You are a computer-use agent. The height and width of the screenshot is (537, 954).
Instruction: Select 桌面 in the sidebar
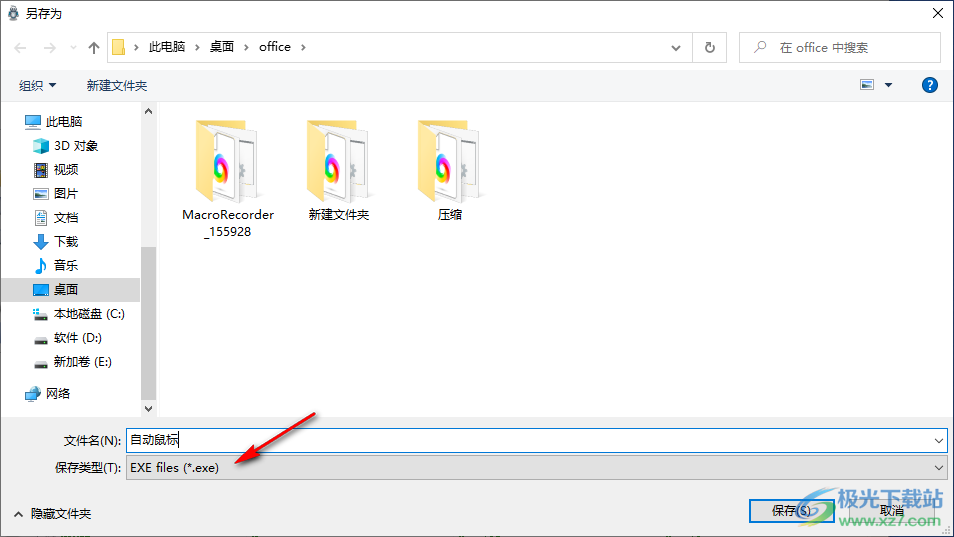coord(70,289)
